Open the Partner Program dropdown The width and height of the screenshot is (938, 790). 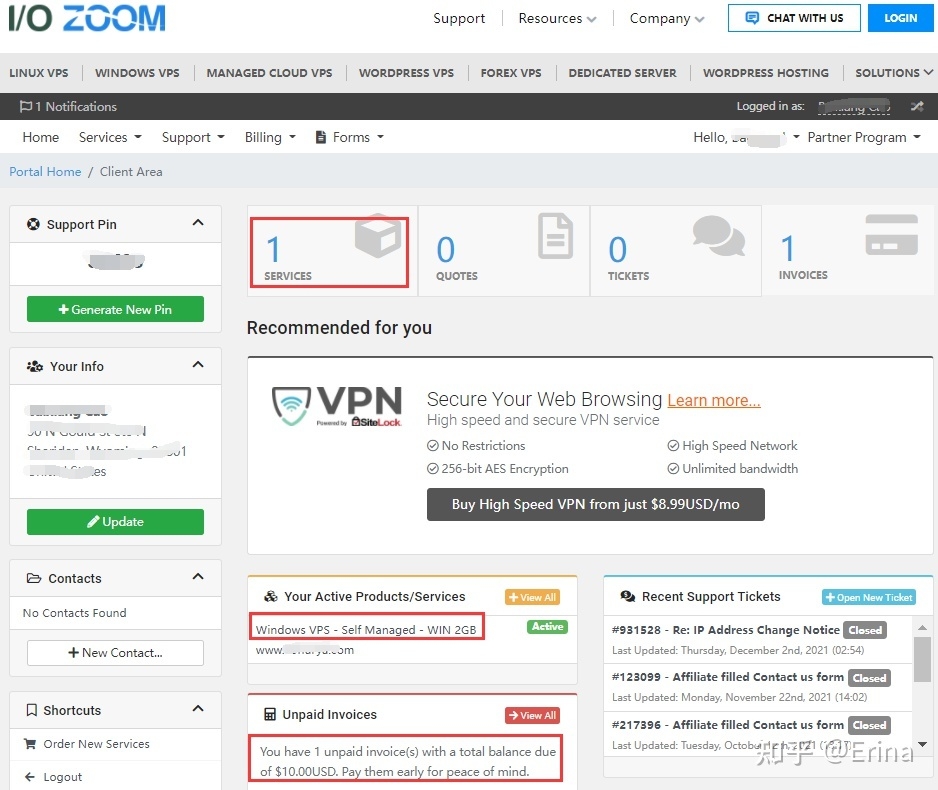click(x=864, y=137)
